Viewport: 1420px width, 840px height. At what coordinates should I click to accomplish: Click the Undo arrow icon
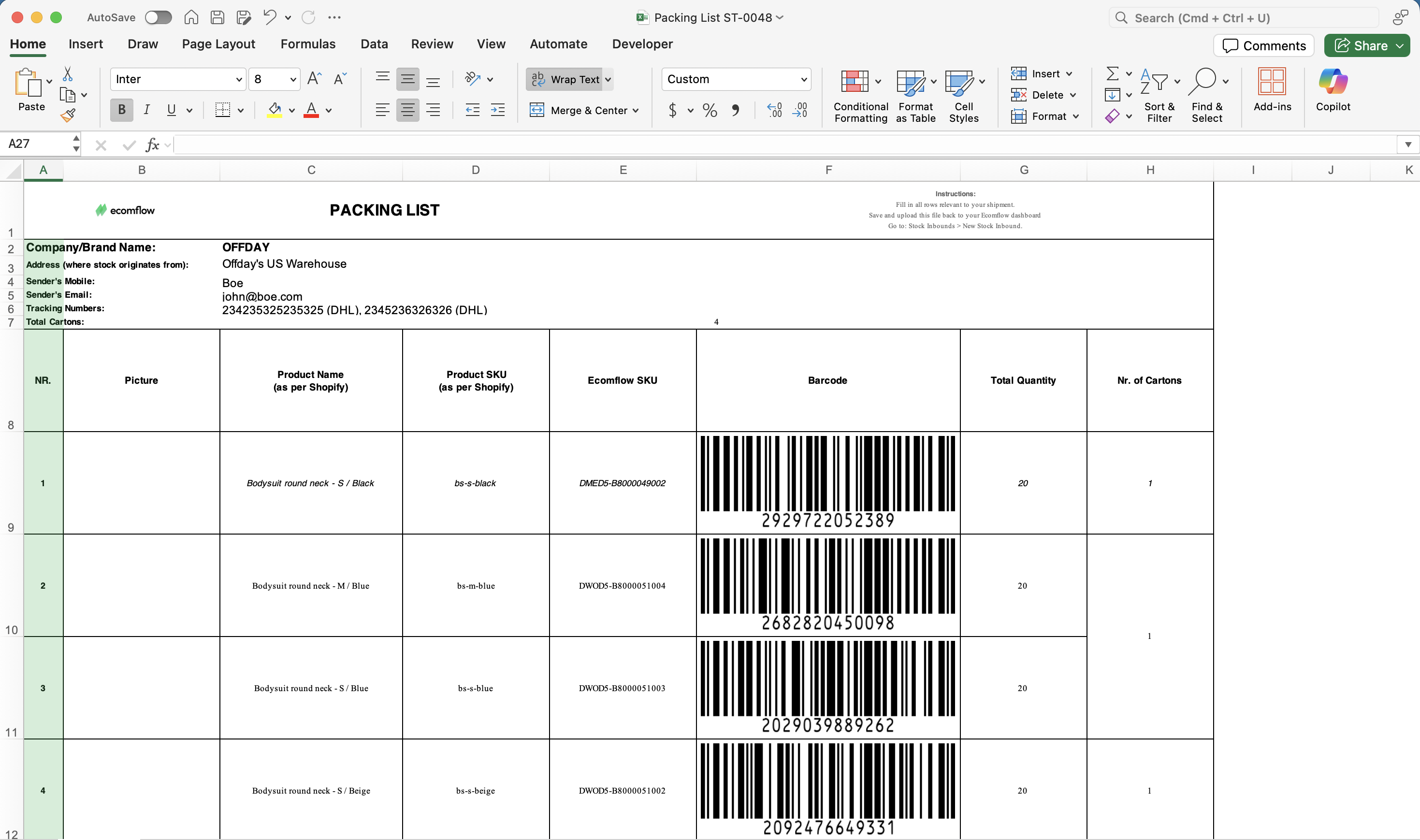click(269, 17)
